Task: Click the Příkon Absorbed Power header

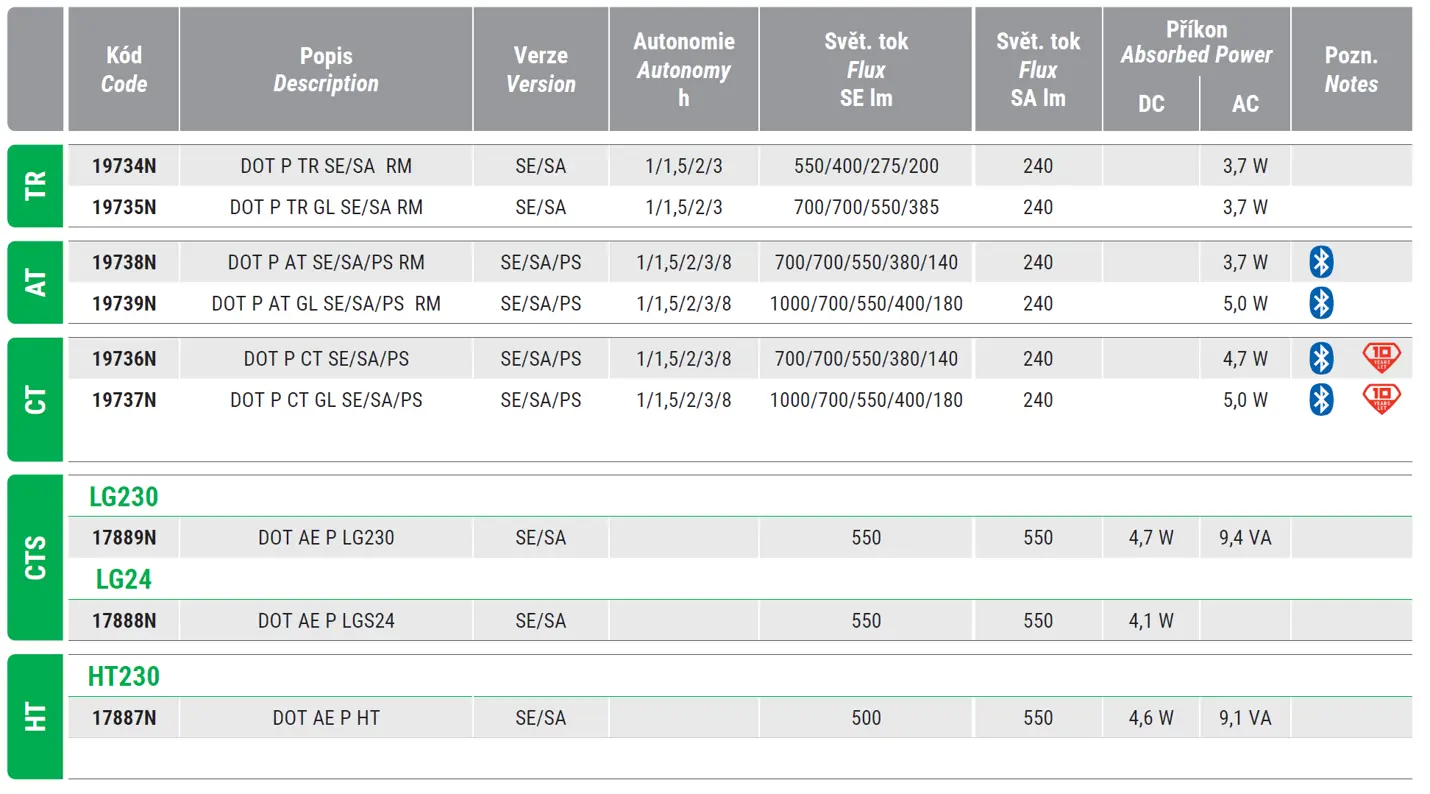Action: coord(1196,43)
